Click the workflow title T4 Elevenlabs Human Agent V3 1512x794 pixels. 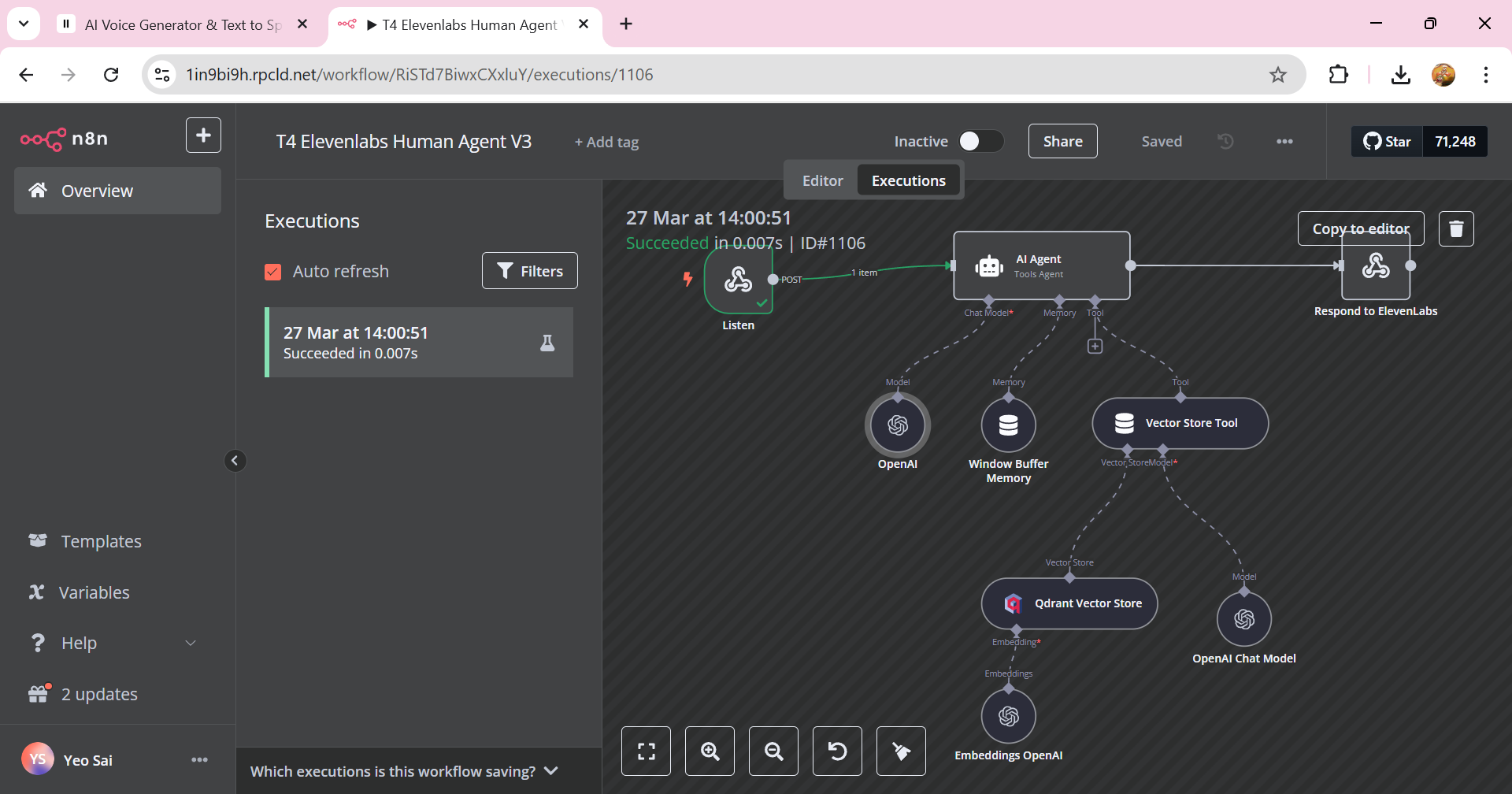(403, 142)
